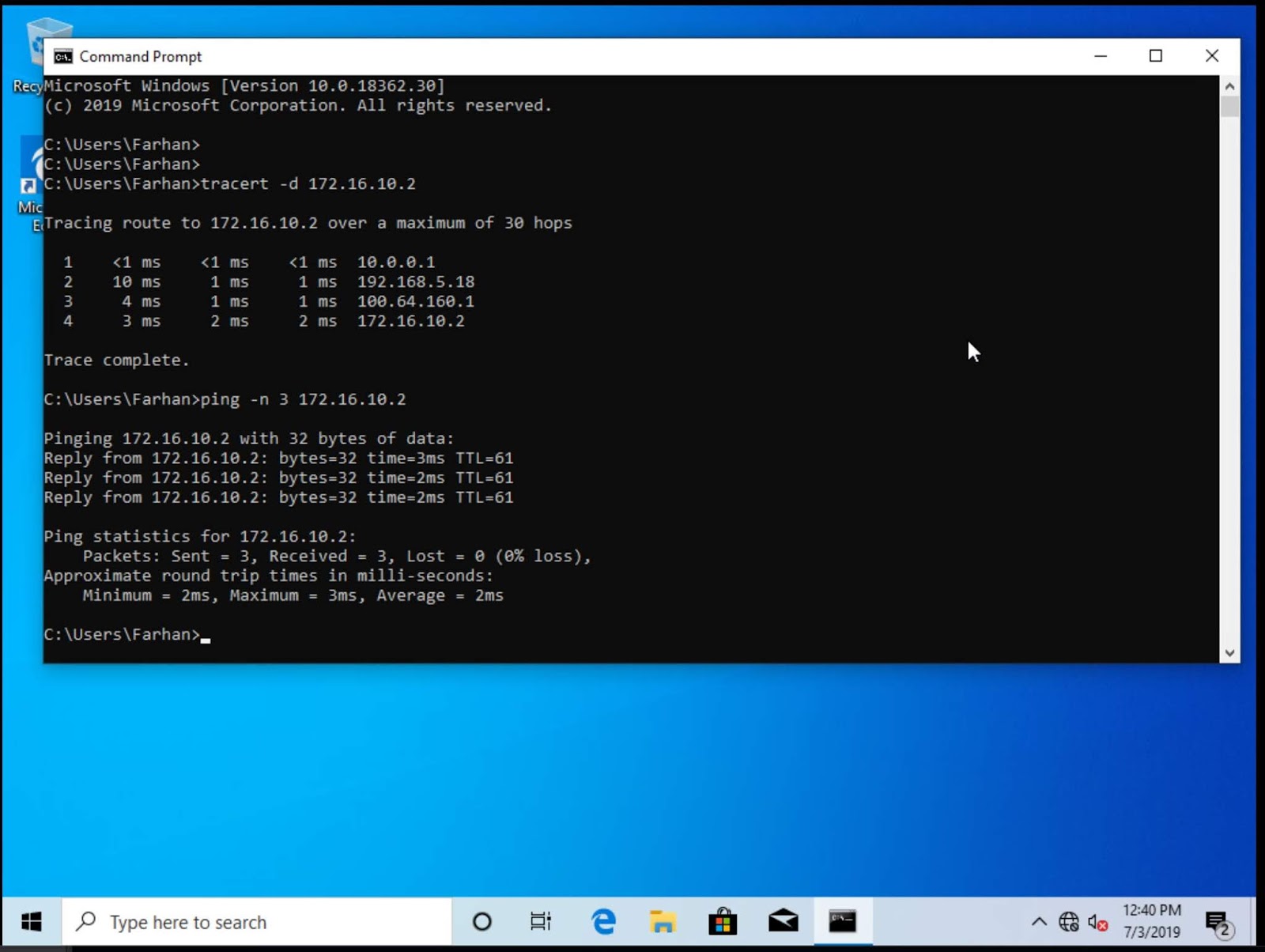
Task: Click the muted volume speaker icon
Action: (x=1097, y=923)
